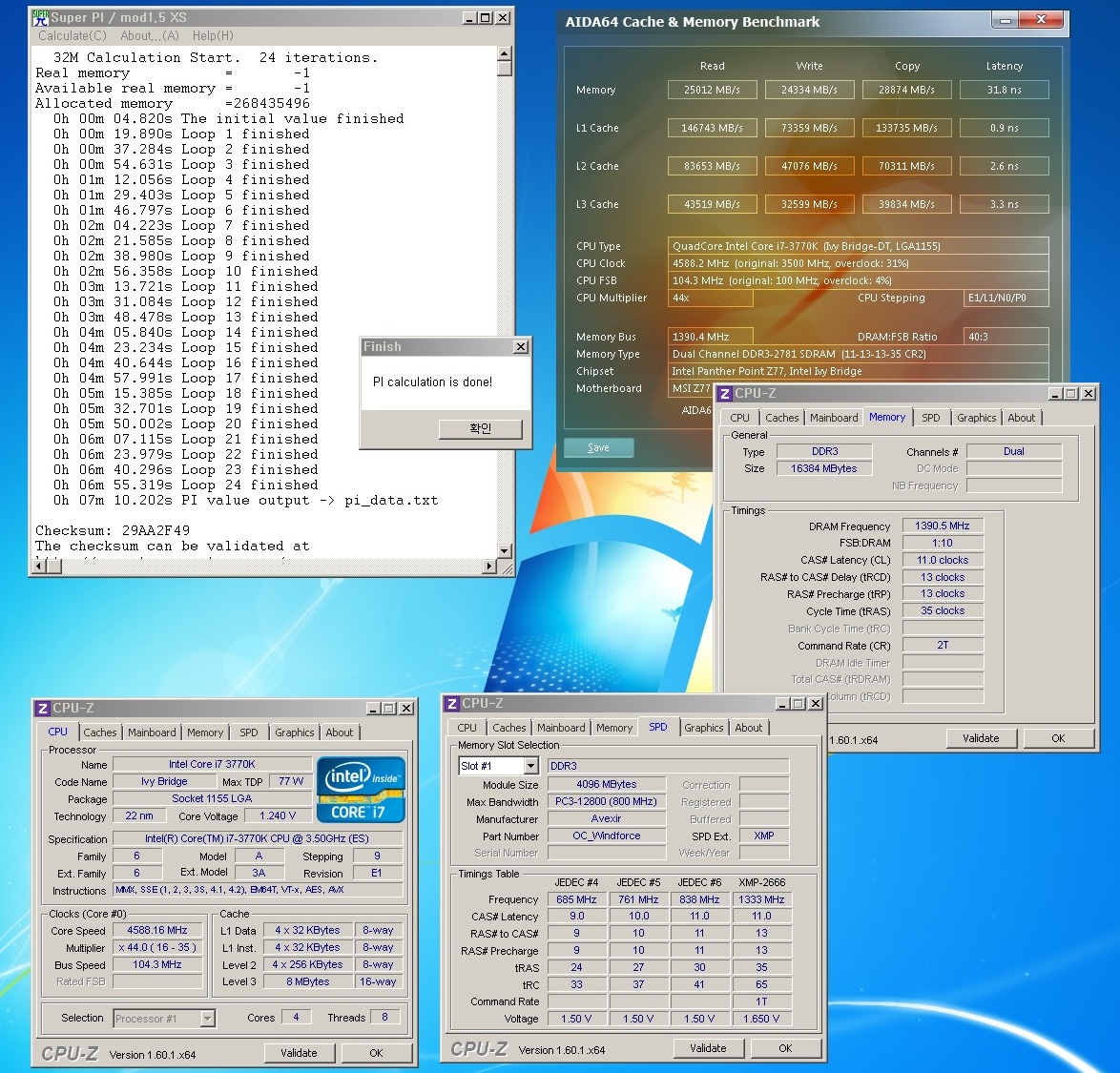1120x1073 pixels.
Task: Click the Part Number OC_Windforce field
Action: (607, 836)
